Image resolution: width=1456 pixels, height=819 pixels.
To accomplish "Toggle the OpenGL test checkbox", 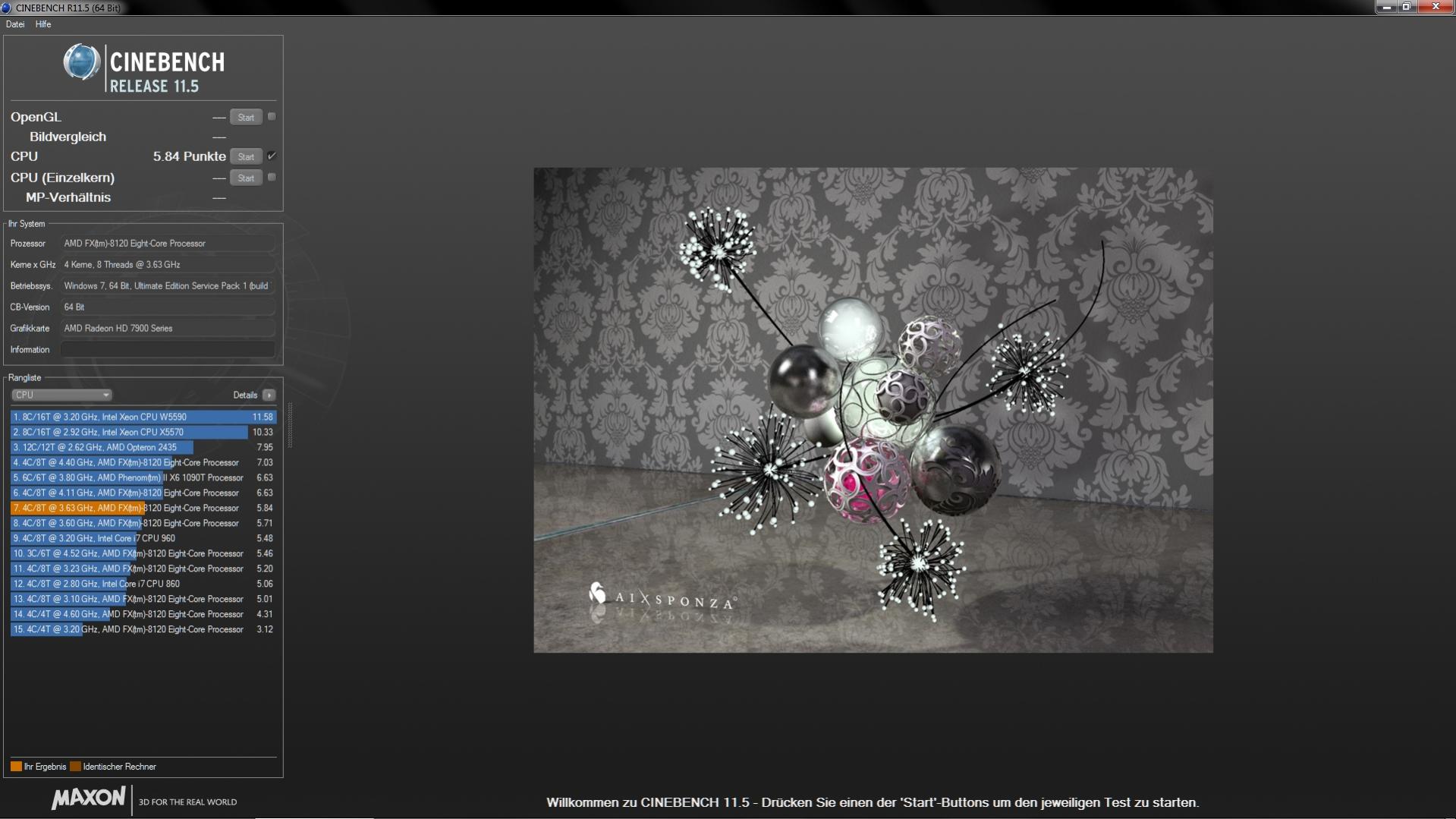I will pyautogui.click(x=272, y=117).
